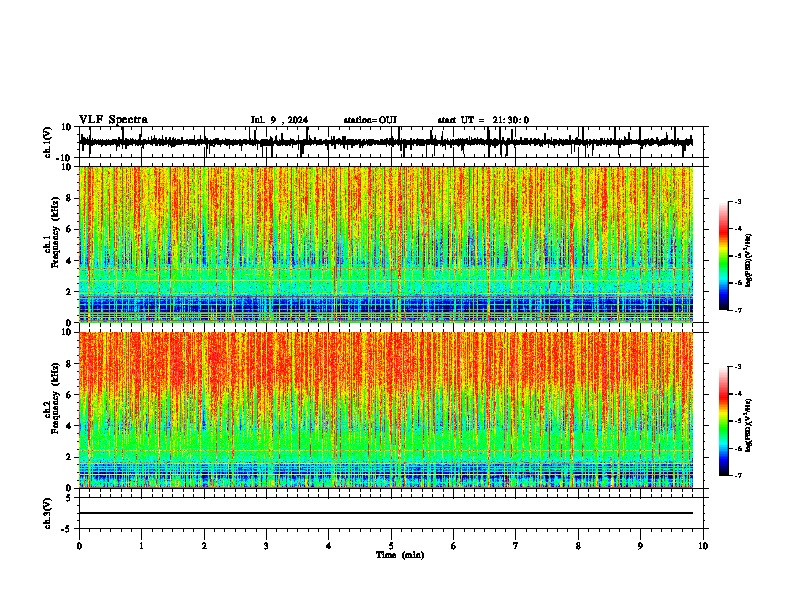This screenshot has height=612, width=792.
Task: Click the ch.1 "Frequency (kHz)" axis label
Action: click(55, 233)
